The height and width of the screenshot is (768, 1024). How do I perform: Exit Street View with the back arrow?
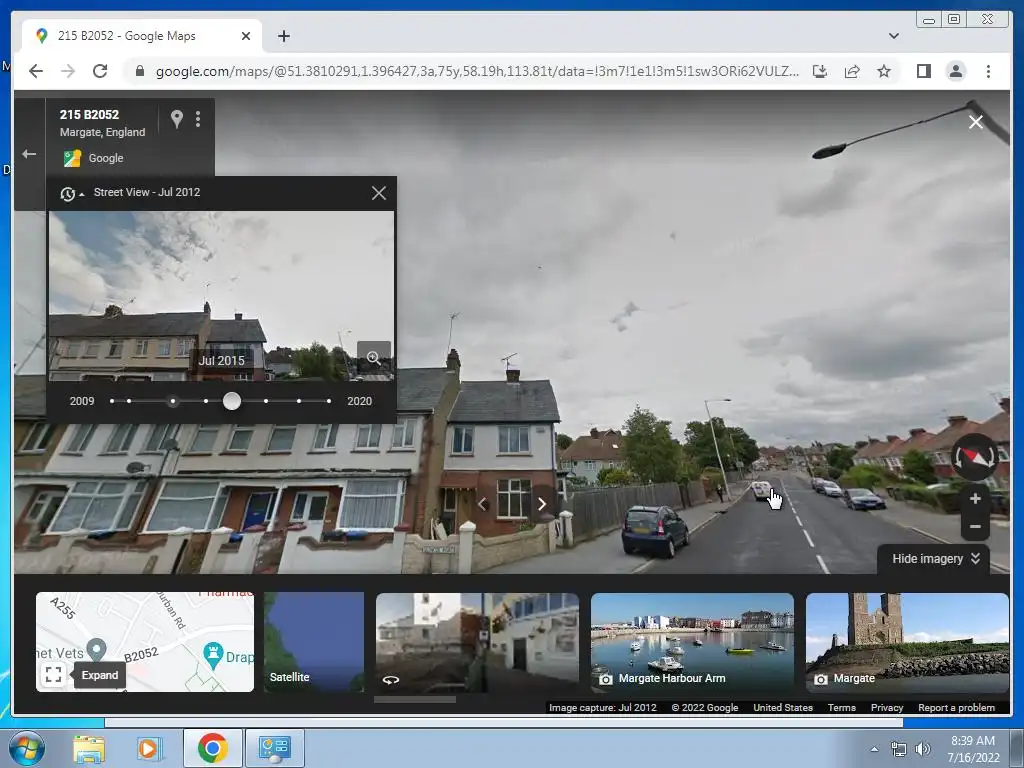tap(29, 154)
